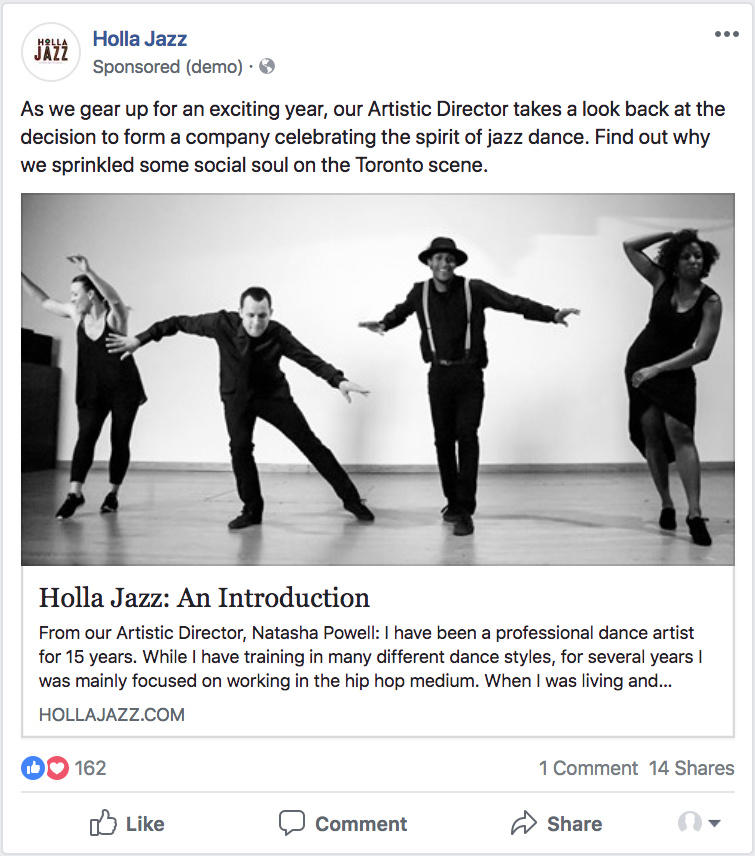
Task: Click the public globe audience icon
Action: (267, 67)
